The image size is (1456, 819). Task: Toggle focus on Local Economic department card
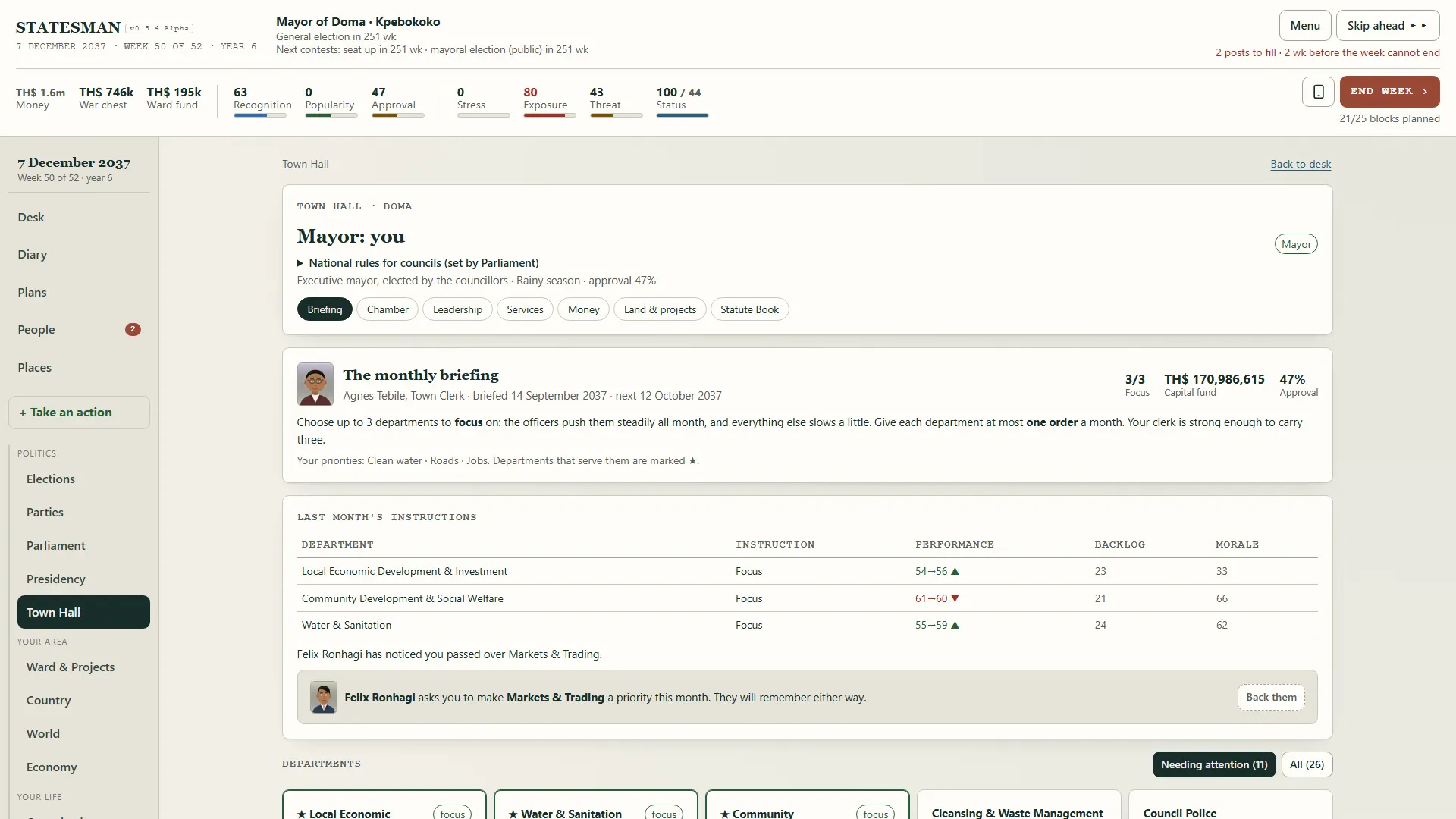coord(452,813)
